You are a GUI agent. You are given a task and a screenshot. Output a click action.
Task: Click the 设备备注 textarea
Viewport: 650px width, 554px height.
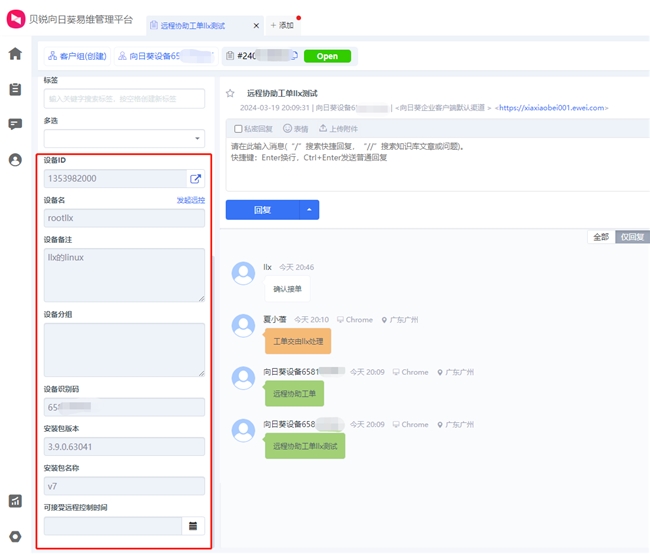click(x=124, y=275)
